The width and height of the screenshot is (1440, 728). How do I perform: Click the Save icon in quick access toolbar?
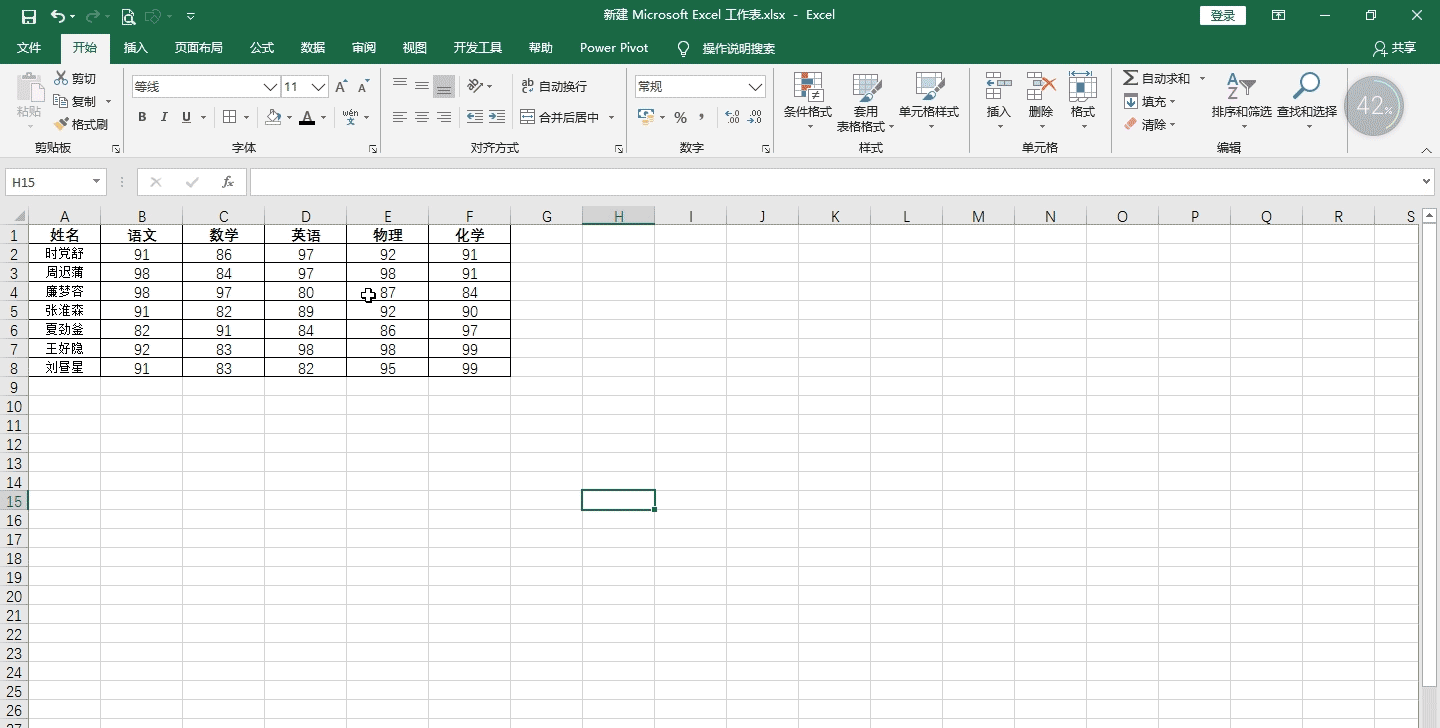[28, 16]
